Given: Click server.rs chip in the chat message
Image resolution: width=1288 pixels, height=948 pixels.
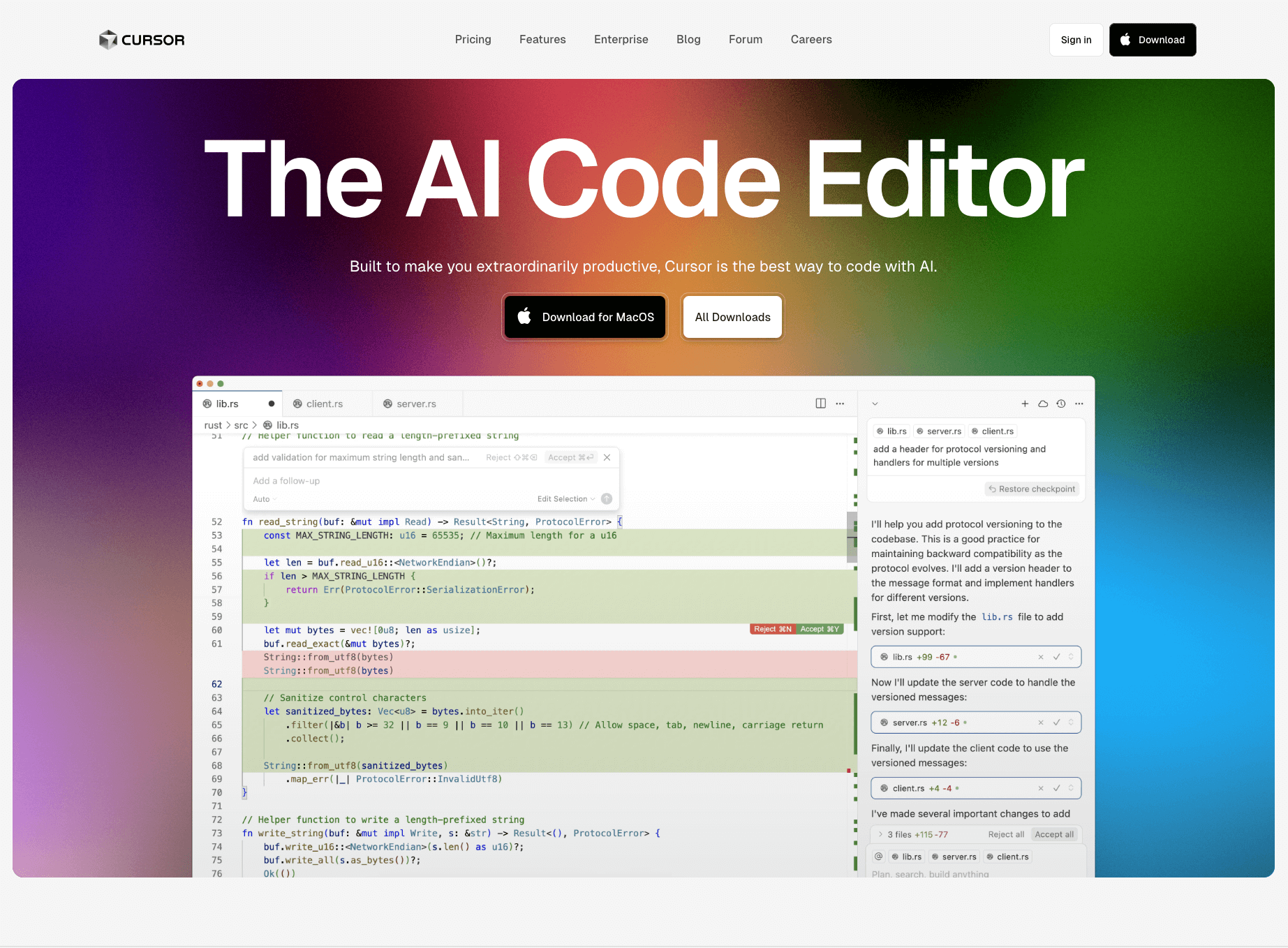Looking at the screenshot, I should 939,431.
